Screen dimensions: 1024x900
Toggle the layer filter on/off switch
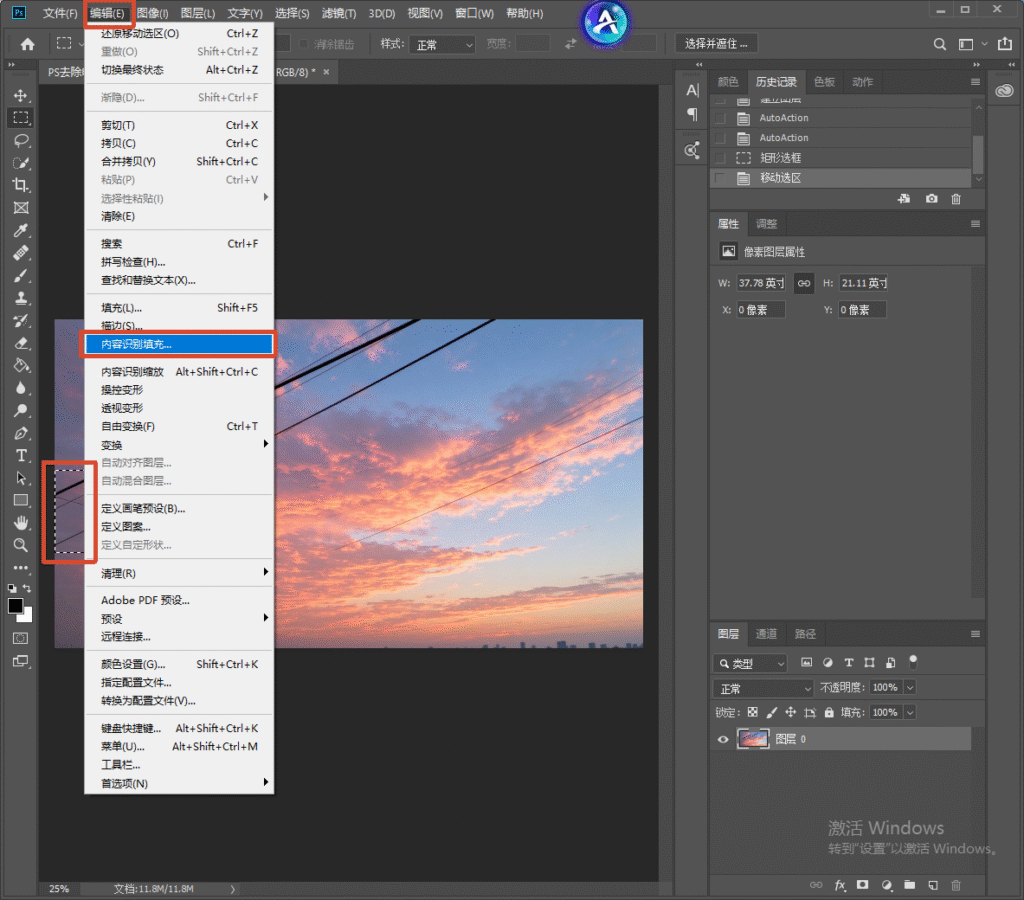[x=914, y=662]
